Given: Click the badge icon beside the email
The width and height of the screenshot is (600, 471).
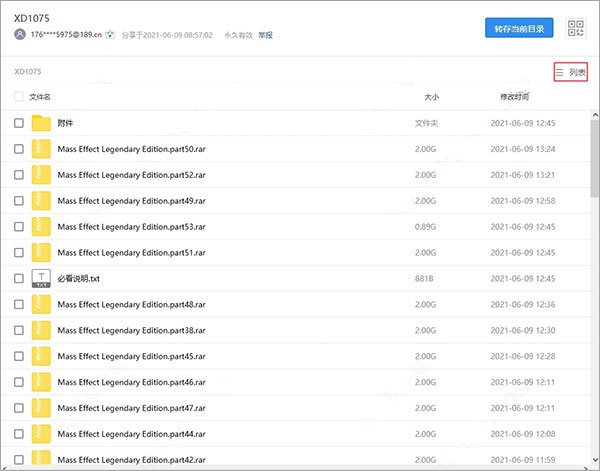Looking at the screenshot, I should point(110,34).
